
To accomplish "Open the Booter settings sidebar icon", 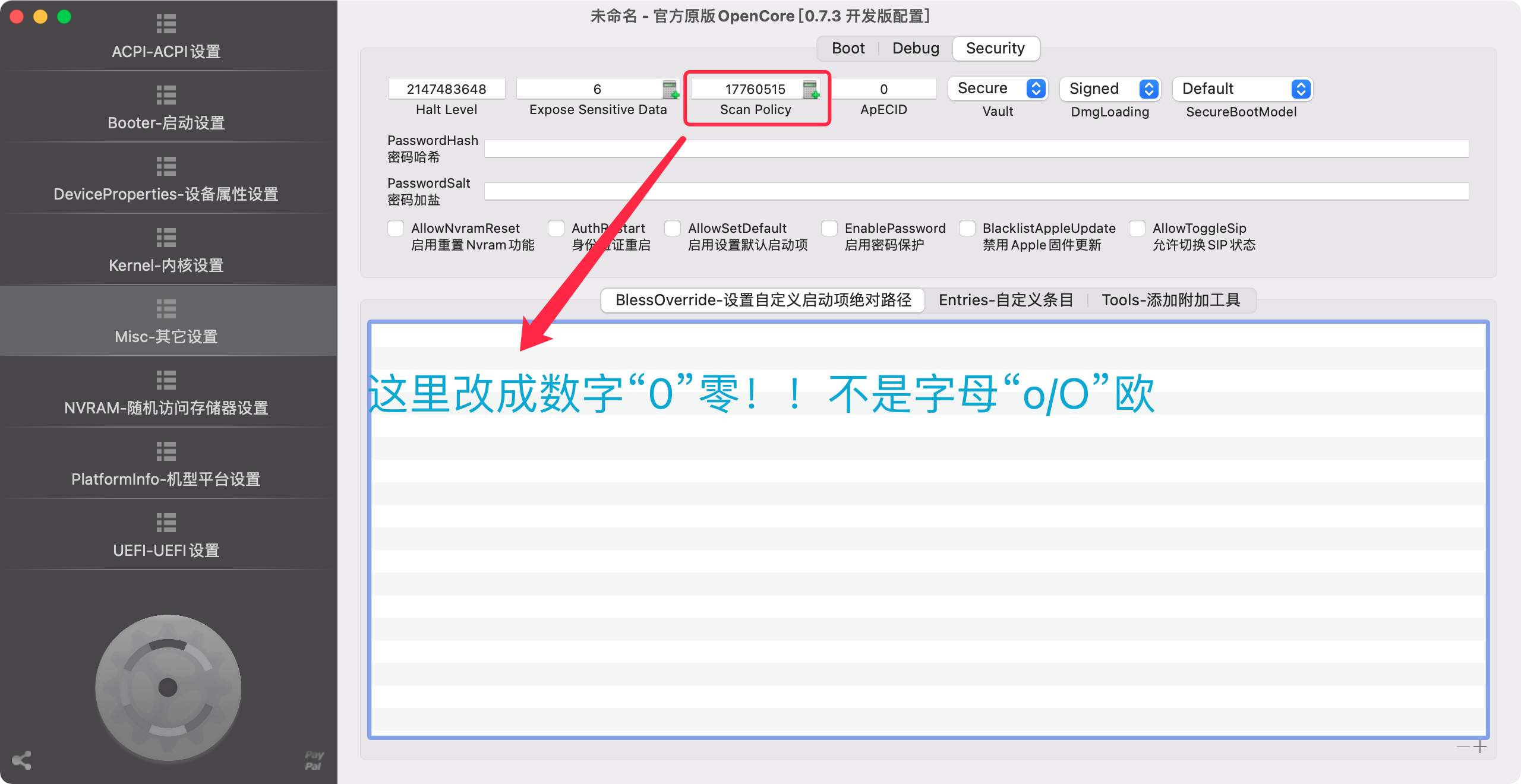I will pyautogui.click(x=166, y=95).
